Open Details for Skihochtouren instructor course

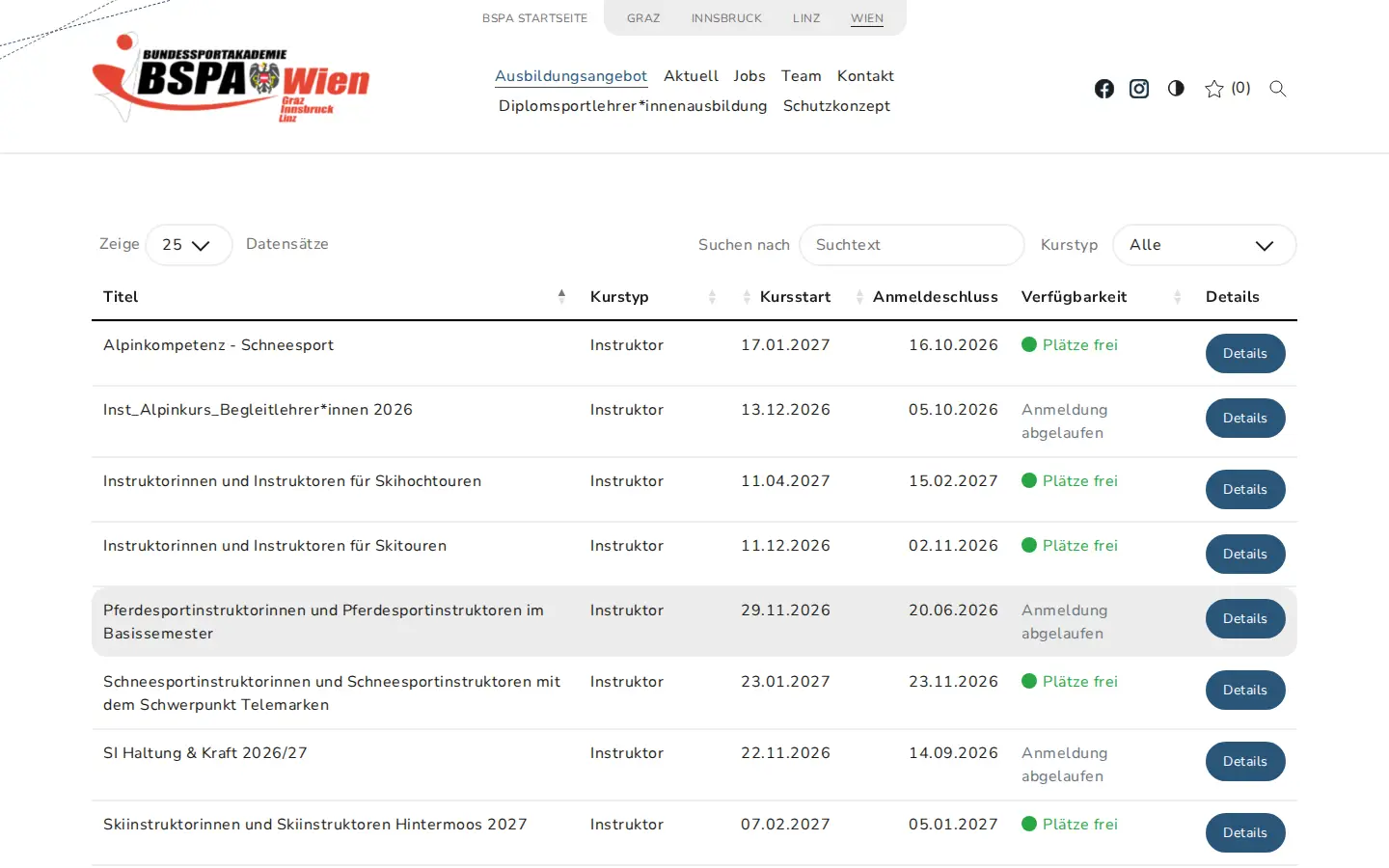(1245, 490)
